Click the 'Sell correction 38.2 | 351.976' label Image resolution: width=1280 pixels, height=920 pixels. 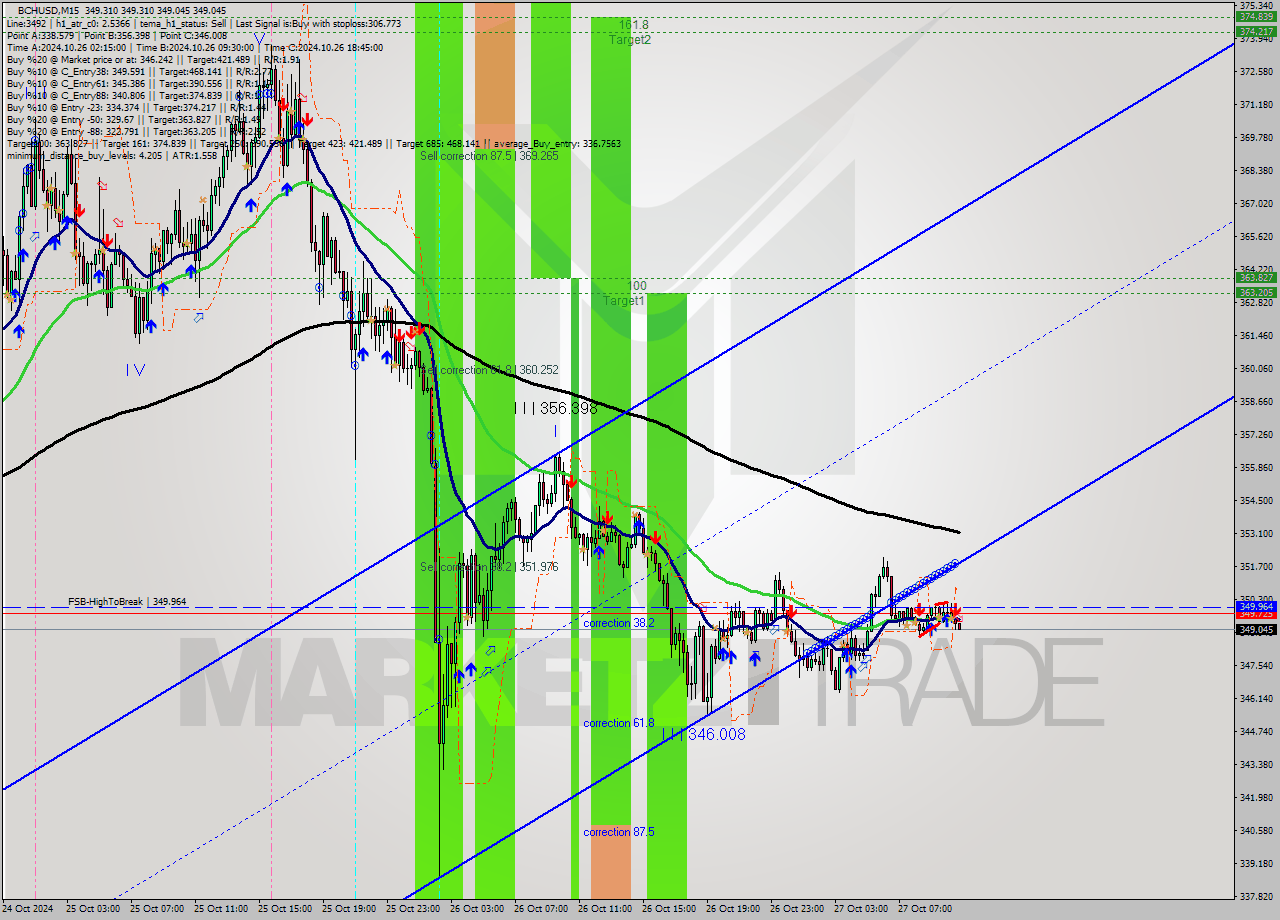pos(489,567)
